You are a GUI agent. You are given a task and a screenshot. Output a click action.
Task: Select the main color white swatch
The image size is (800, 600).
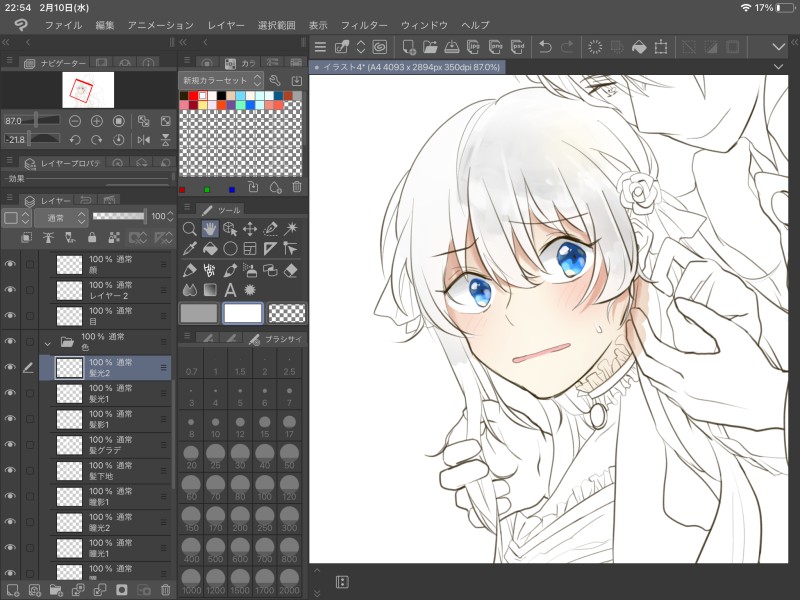[243, 313]
